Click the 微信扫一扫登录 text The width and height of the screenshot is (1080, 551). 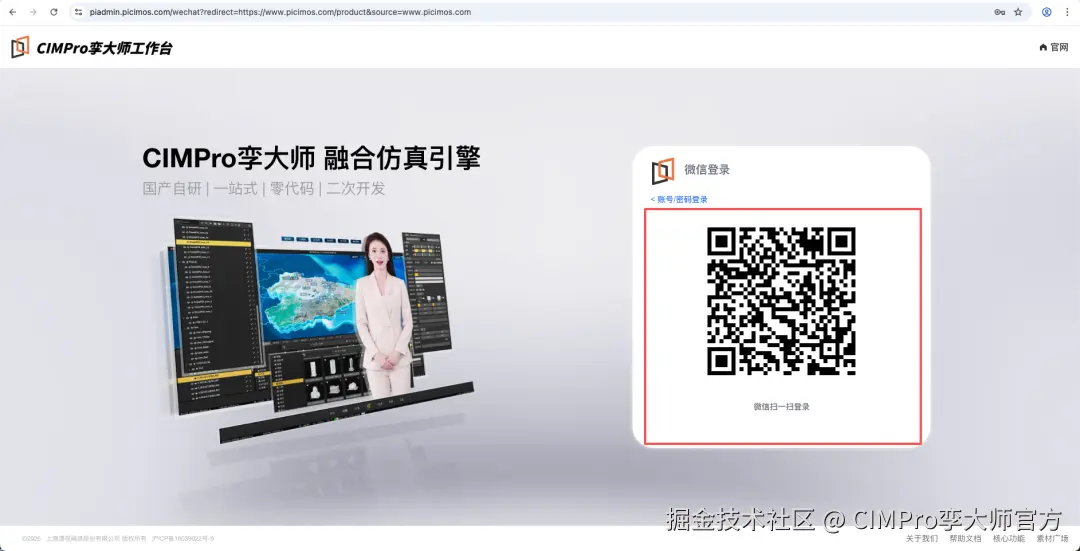[781, 407]
